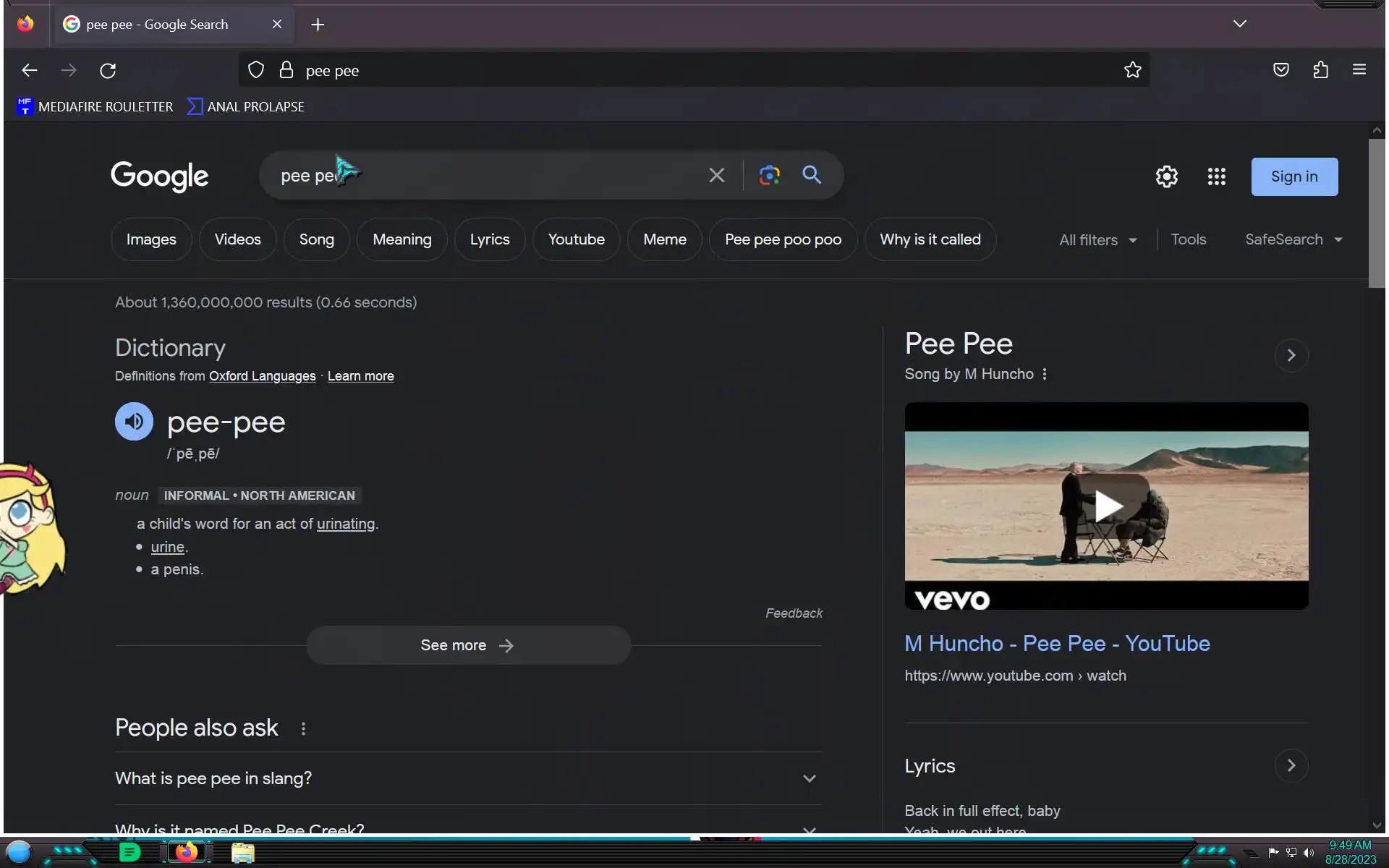Click the page vertical scrollbar thumb

click(1376, 213)
